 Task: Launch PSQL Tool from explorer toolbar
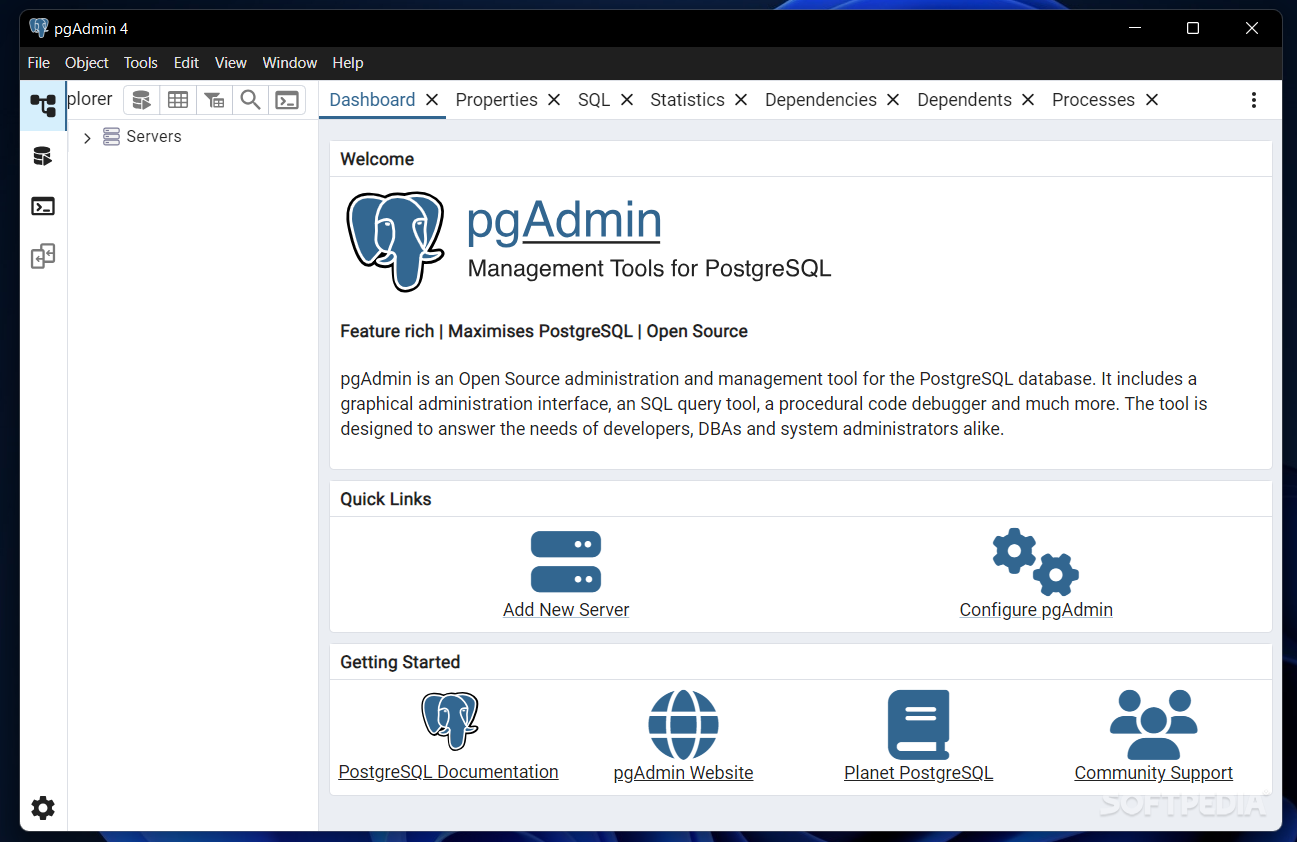point(287,100)
